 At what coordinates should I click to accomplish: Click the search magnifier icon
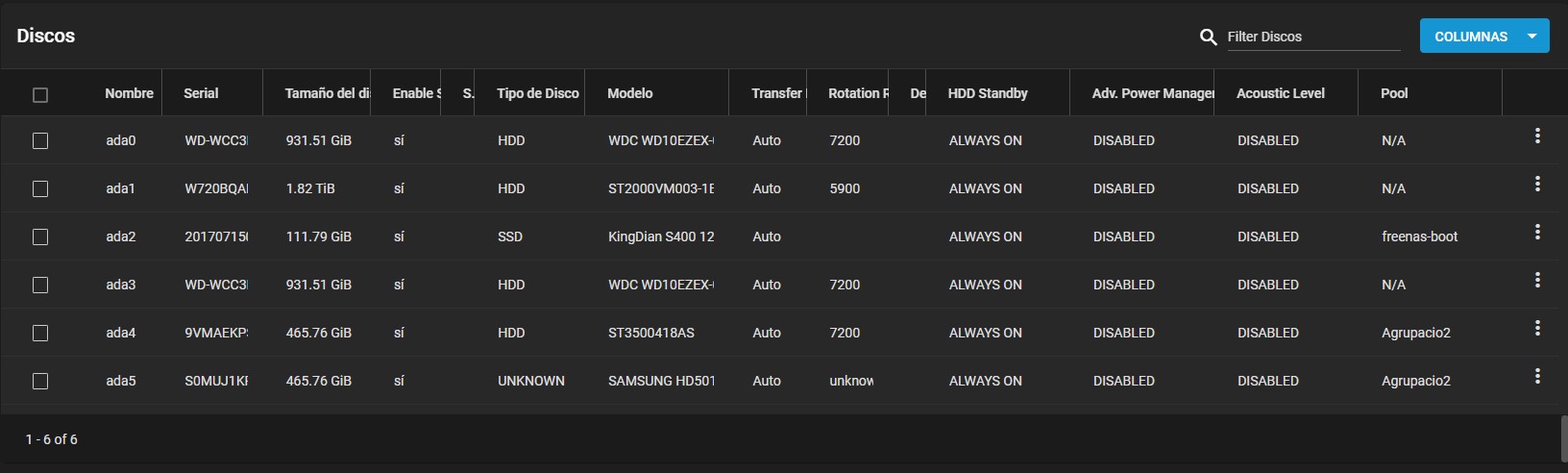[x=1209, y=37]
